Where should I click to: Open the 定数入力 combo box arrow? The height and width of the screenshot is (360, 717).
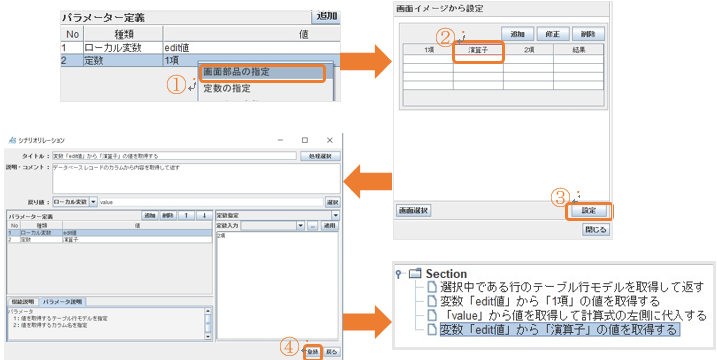[300, 226]
